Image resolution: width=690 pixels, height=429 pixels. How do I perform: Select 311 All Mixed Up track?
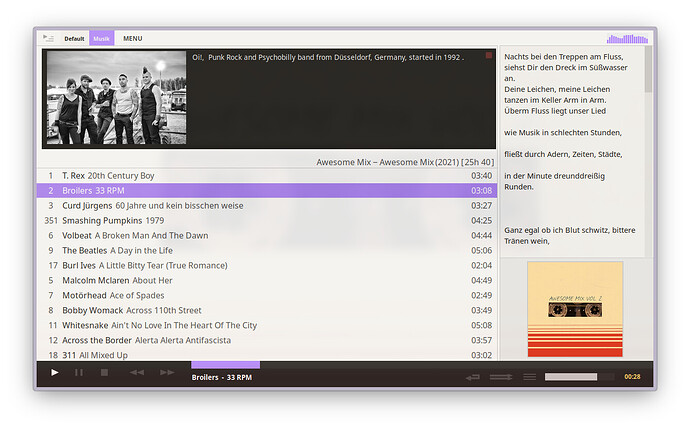click(267, 355)
